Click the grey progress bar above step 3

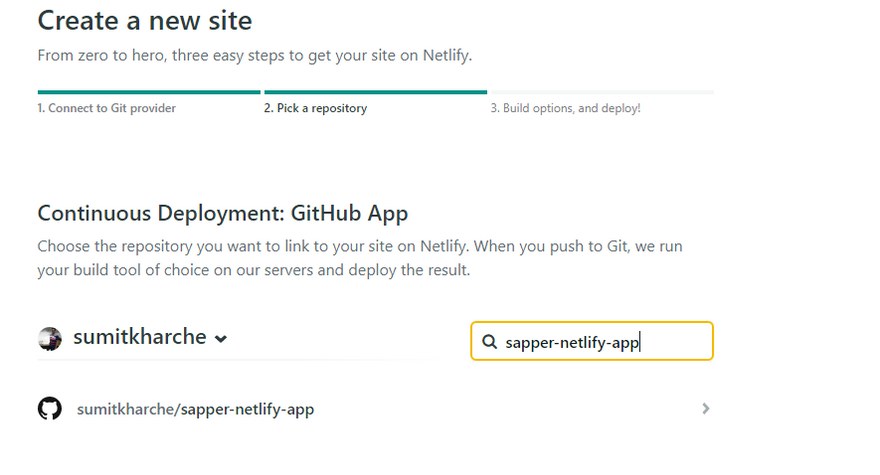602,92
